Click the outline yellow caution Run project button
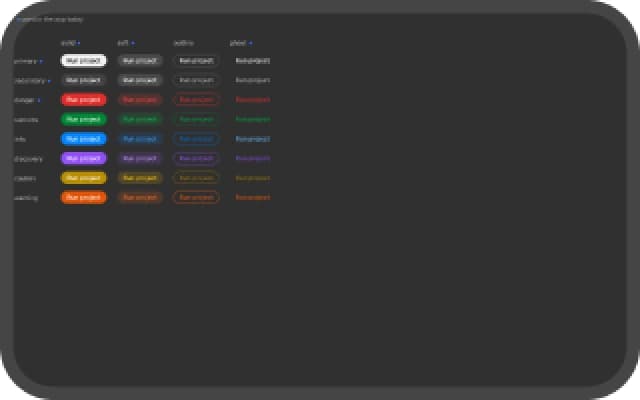Screen dimensions: 640x400 pyautogui.click(x=196, y=178)
